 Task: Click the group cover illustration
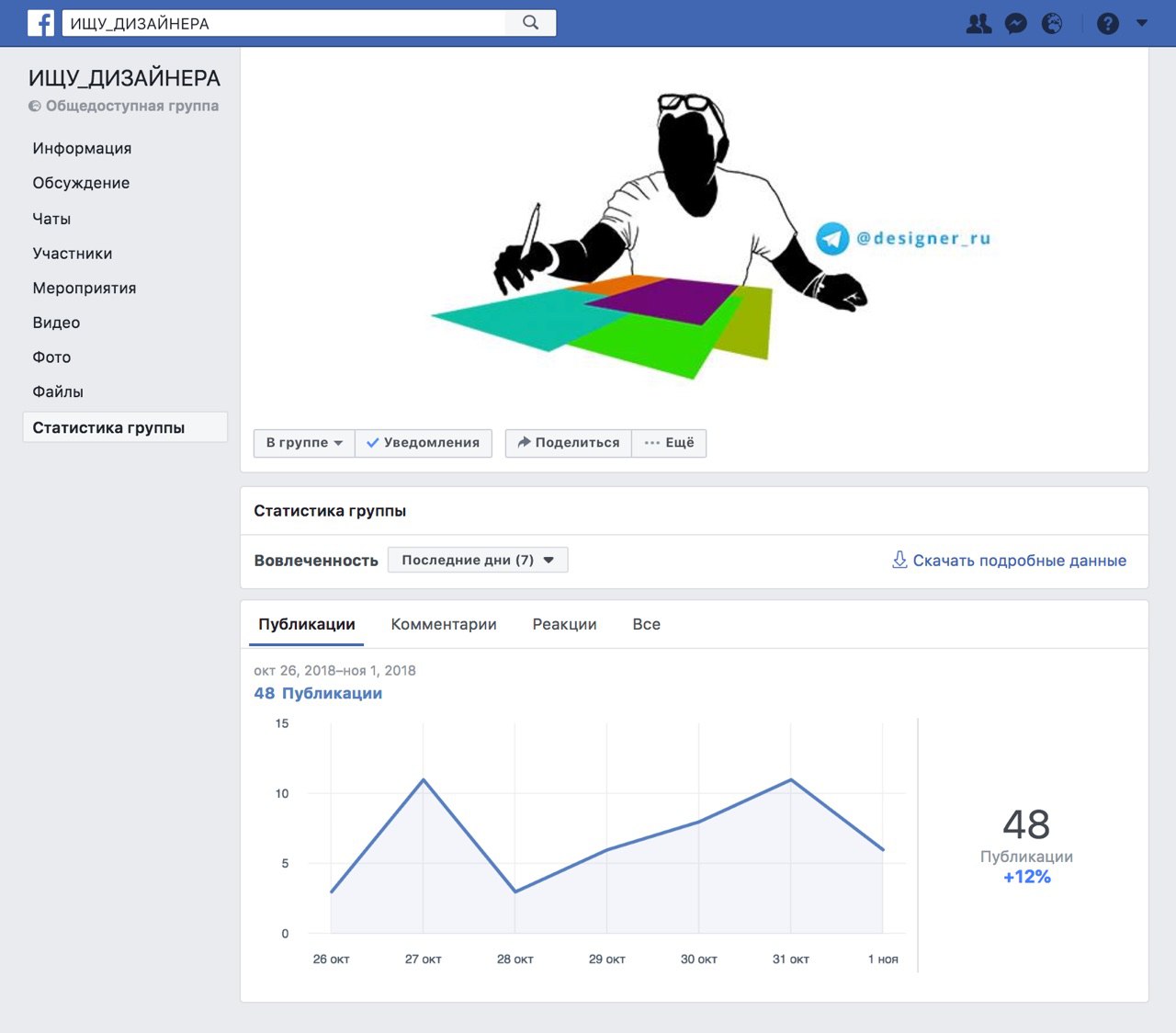pos(694,234)
